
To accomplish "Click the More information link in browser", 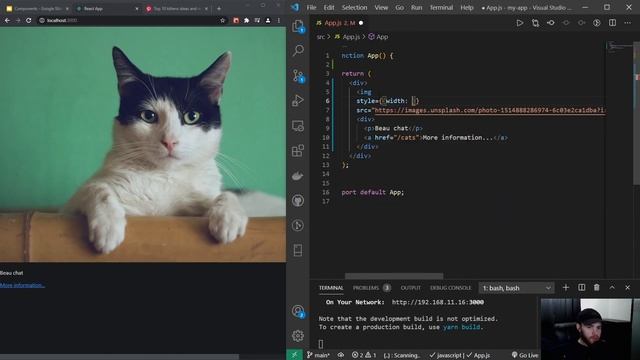I will coord(22,285).
